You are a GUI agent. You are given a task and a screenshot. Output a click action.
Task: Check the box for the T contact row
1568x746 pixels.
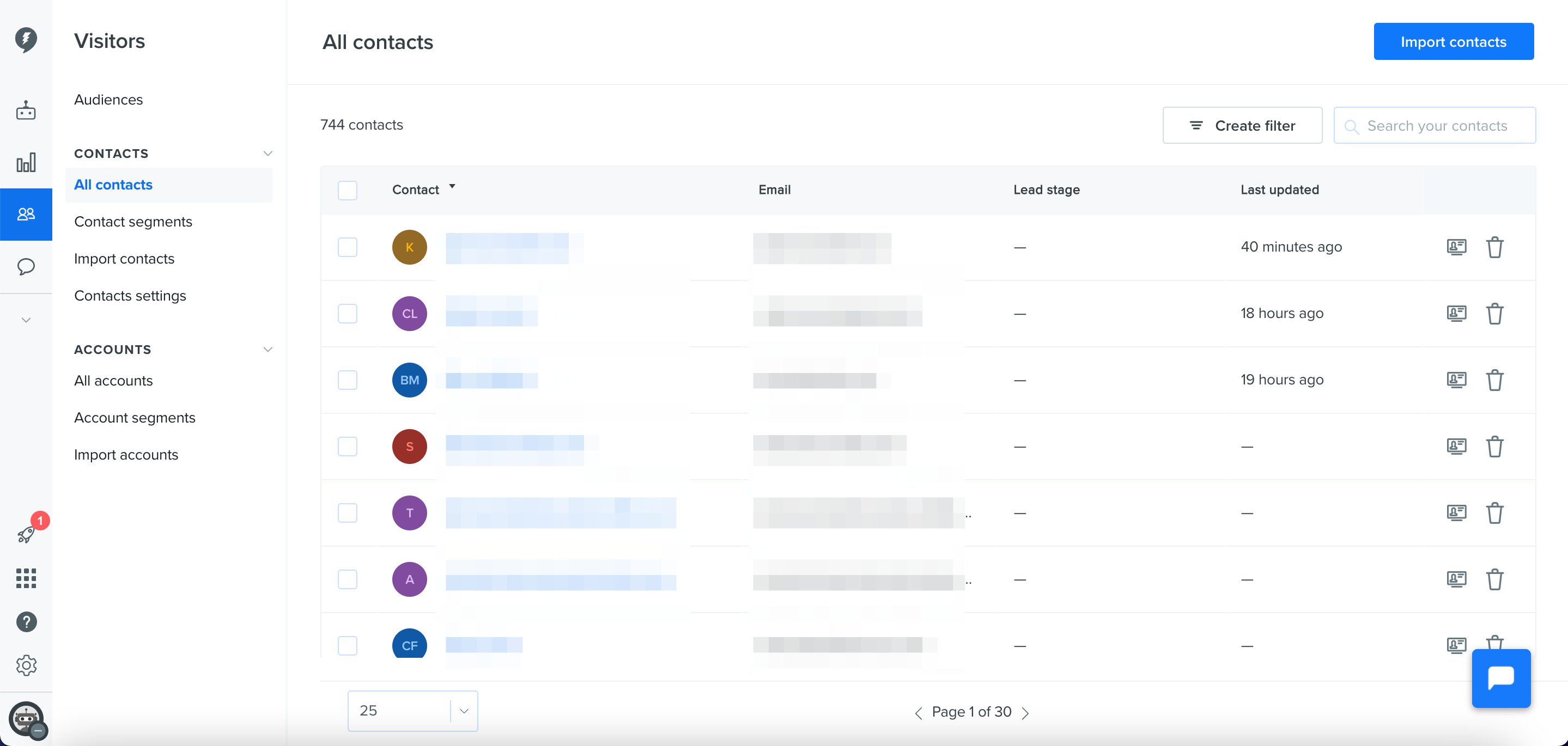[x=348, y=513]
